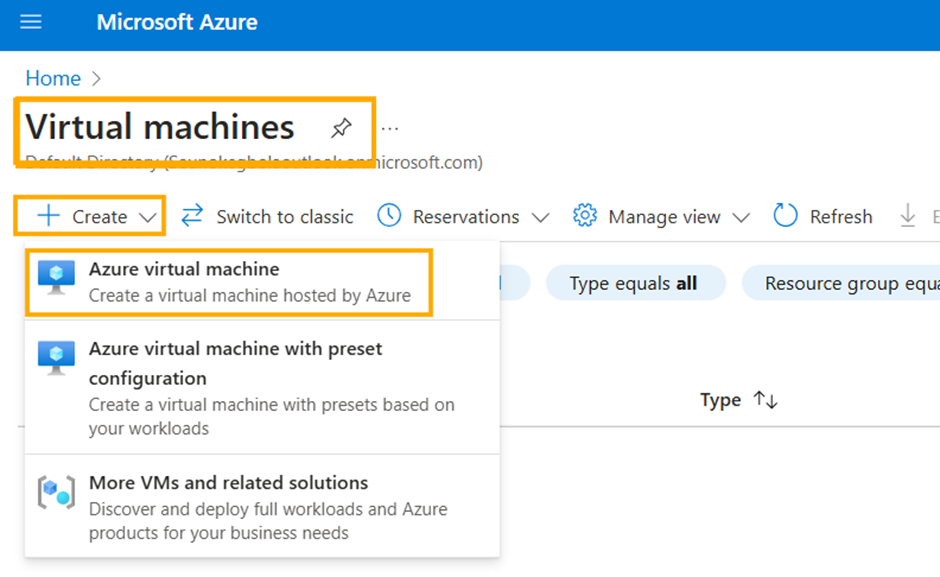This screenshot has height=577, width=940.
Task: Open the ellipsis more options menu
Action: [x=390, y=128]
